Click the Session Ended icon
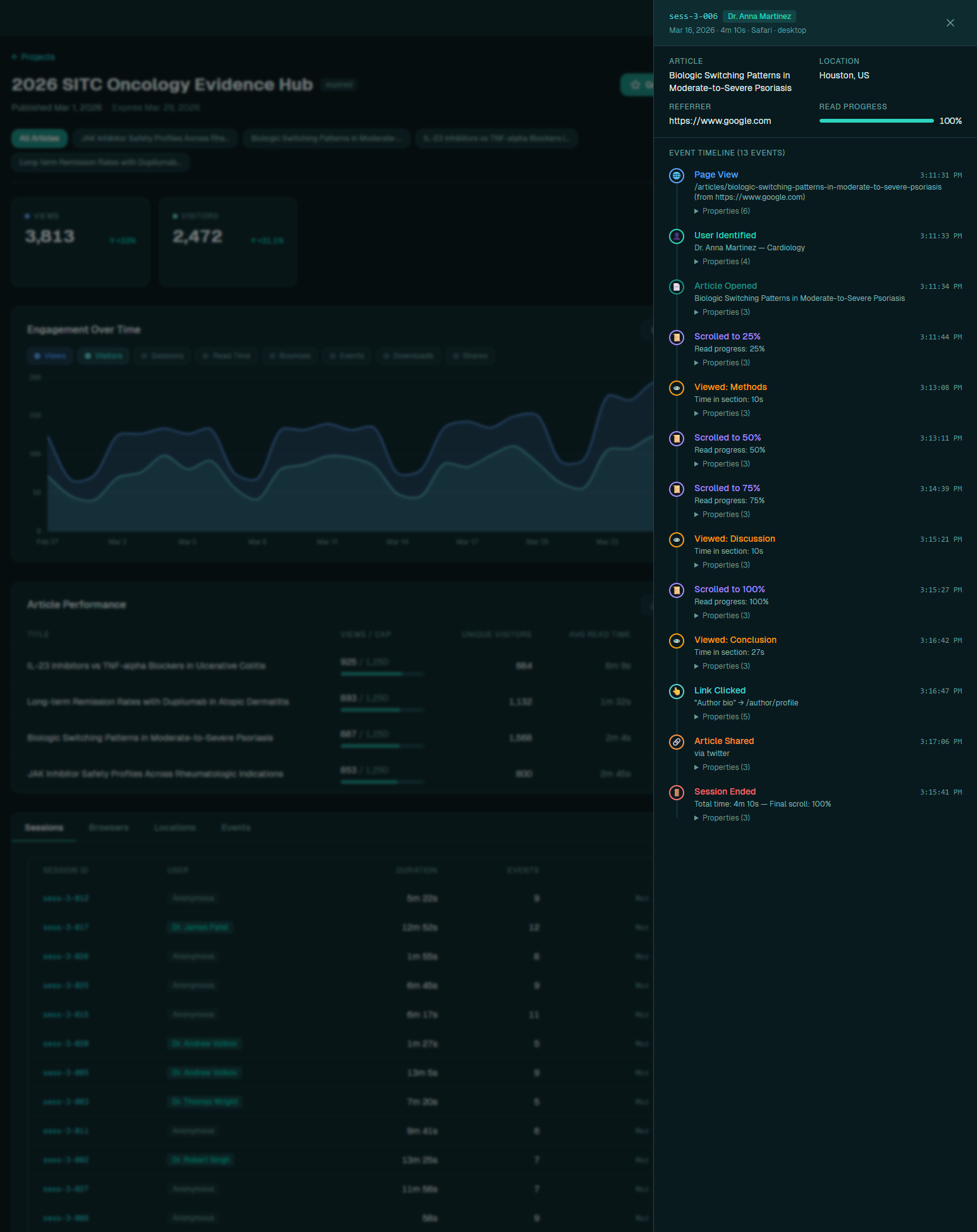This screenshot has width=977, height=1232. tap(677, 793)
